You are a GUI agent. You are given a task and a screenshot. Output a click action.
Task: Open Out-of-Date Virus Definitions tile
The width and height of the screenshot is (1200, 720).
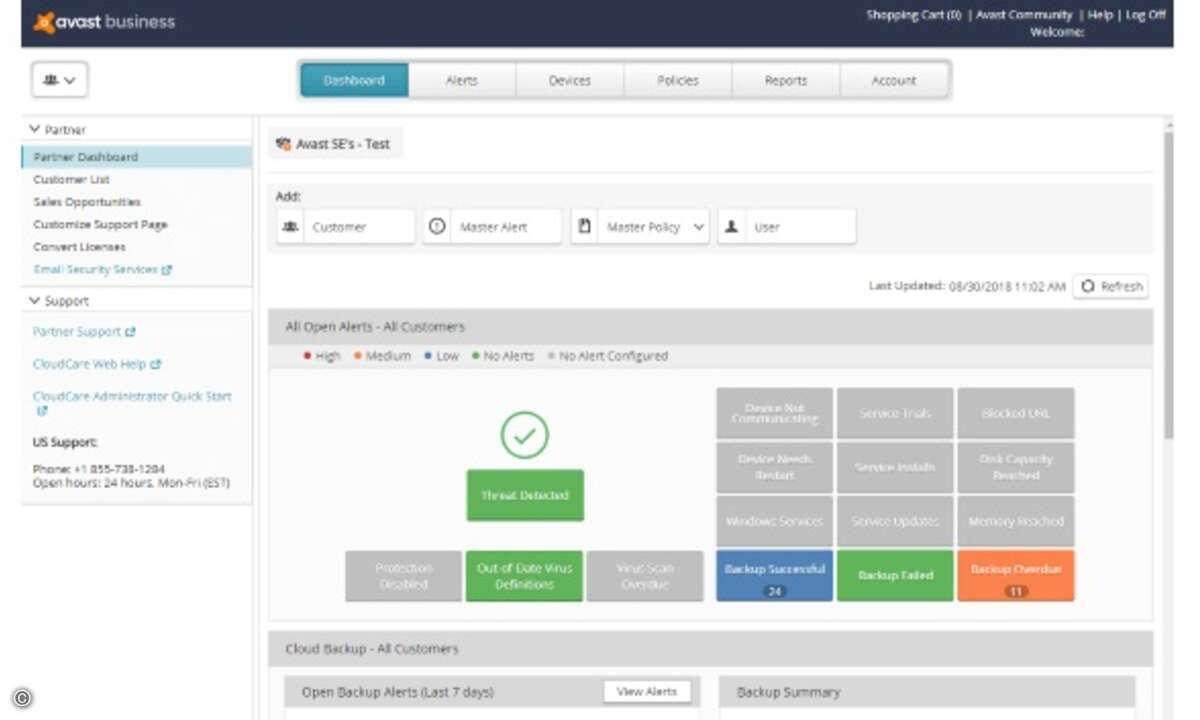coord(524,576)
